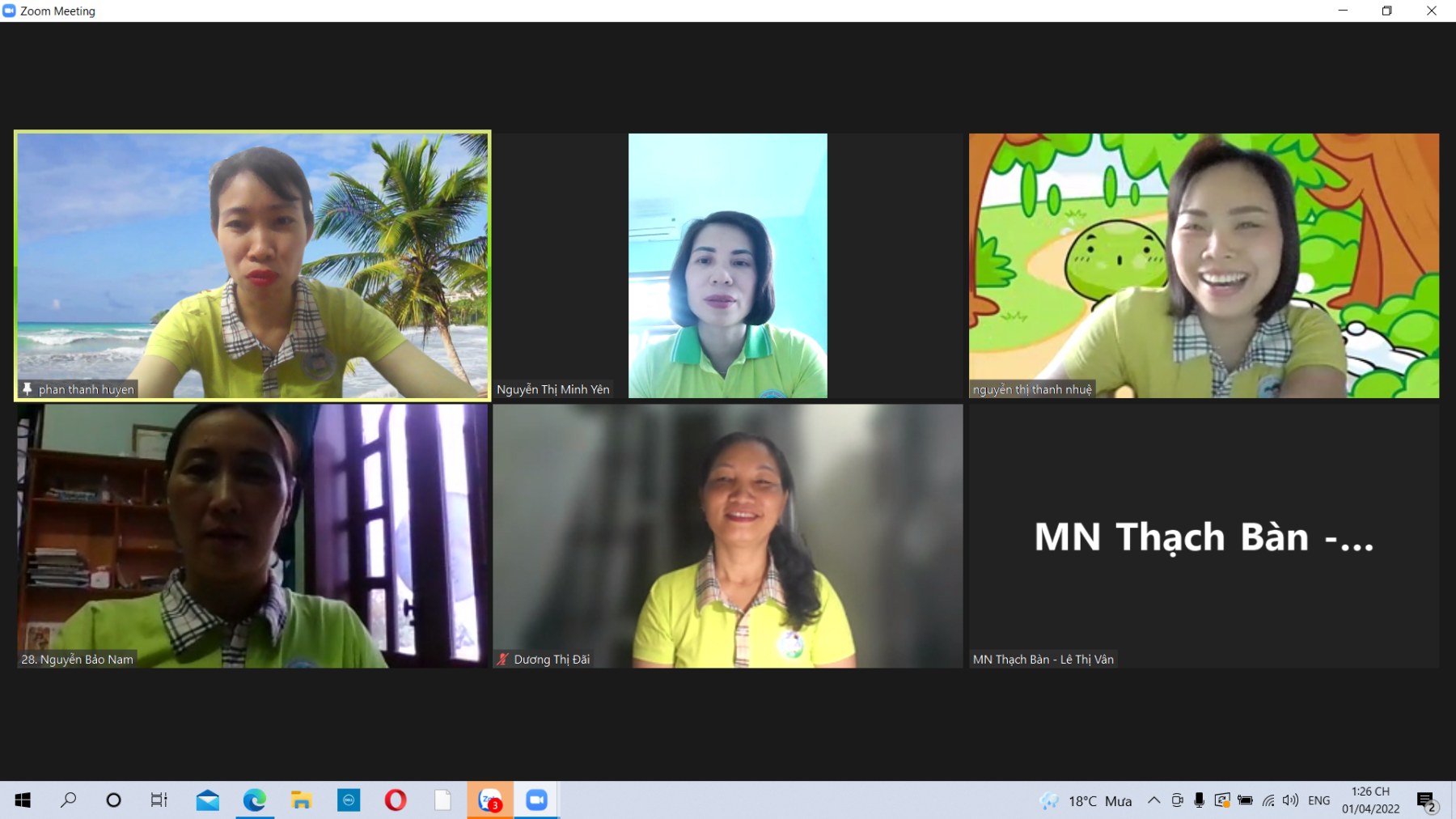The width and height of the screenshot is (1456, 819).
Task: Click the system tray microphone icon
Action: coord(1199,800)
